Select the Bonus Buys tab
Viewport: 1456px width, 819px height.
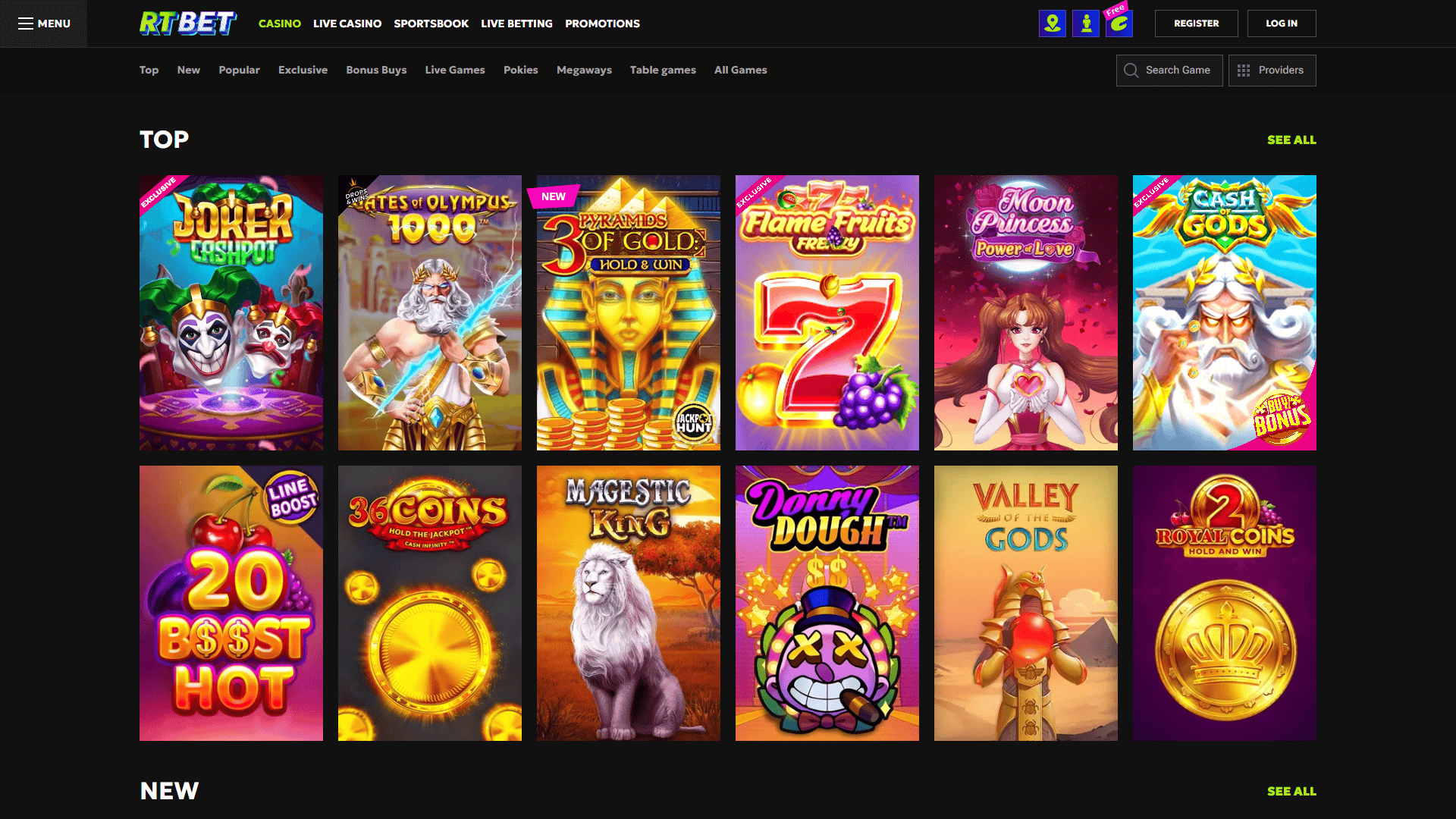376,70
